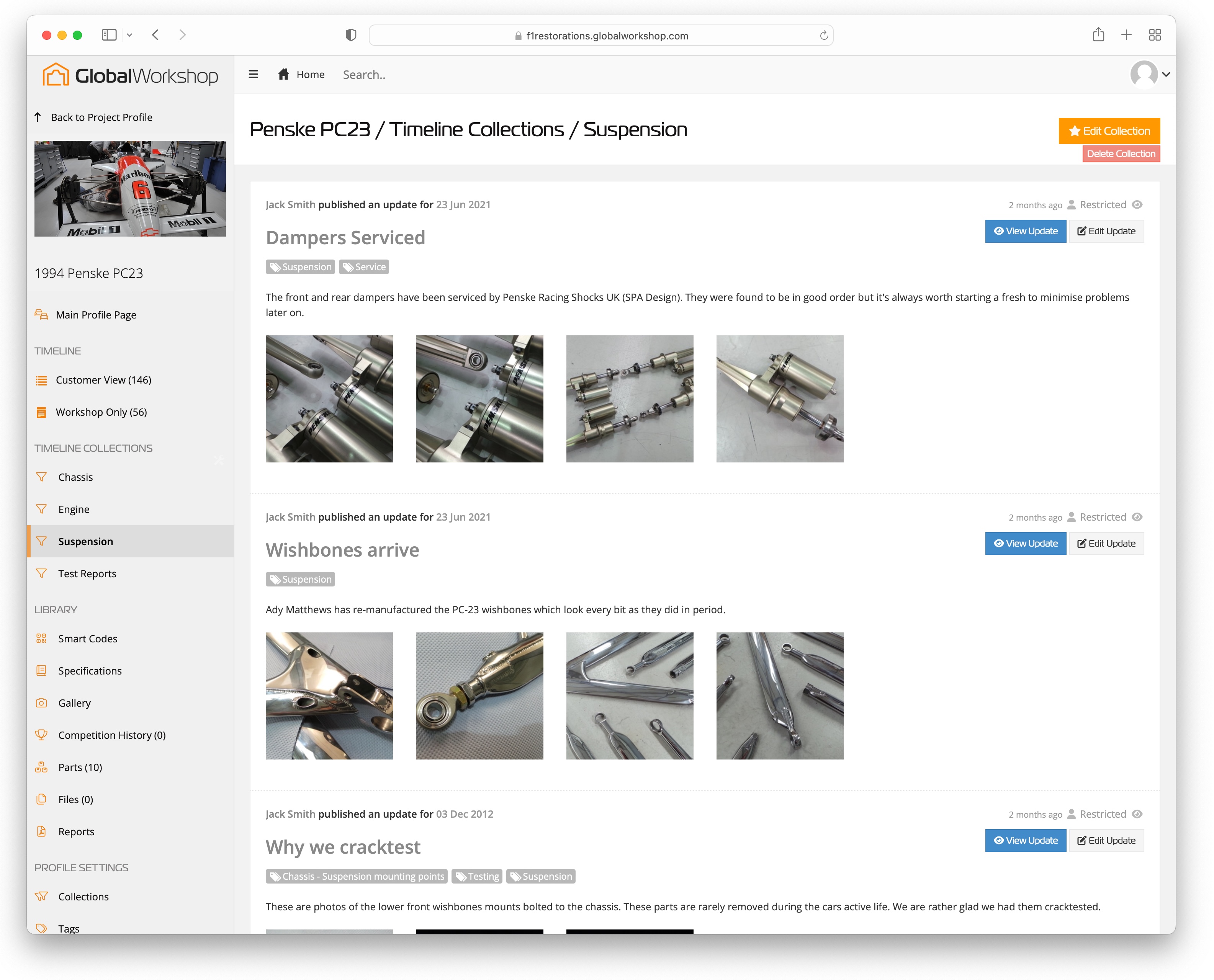
Task: Click the Test Reports filter icon
Action: point(41,573)
